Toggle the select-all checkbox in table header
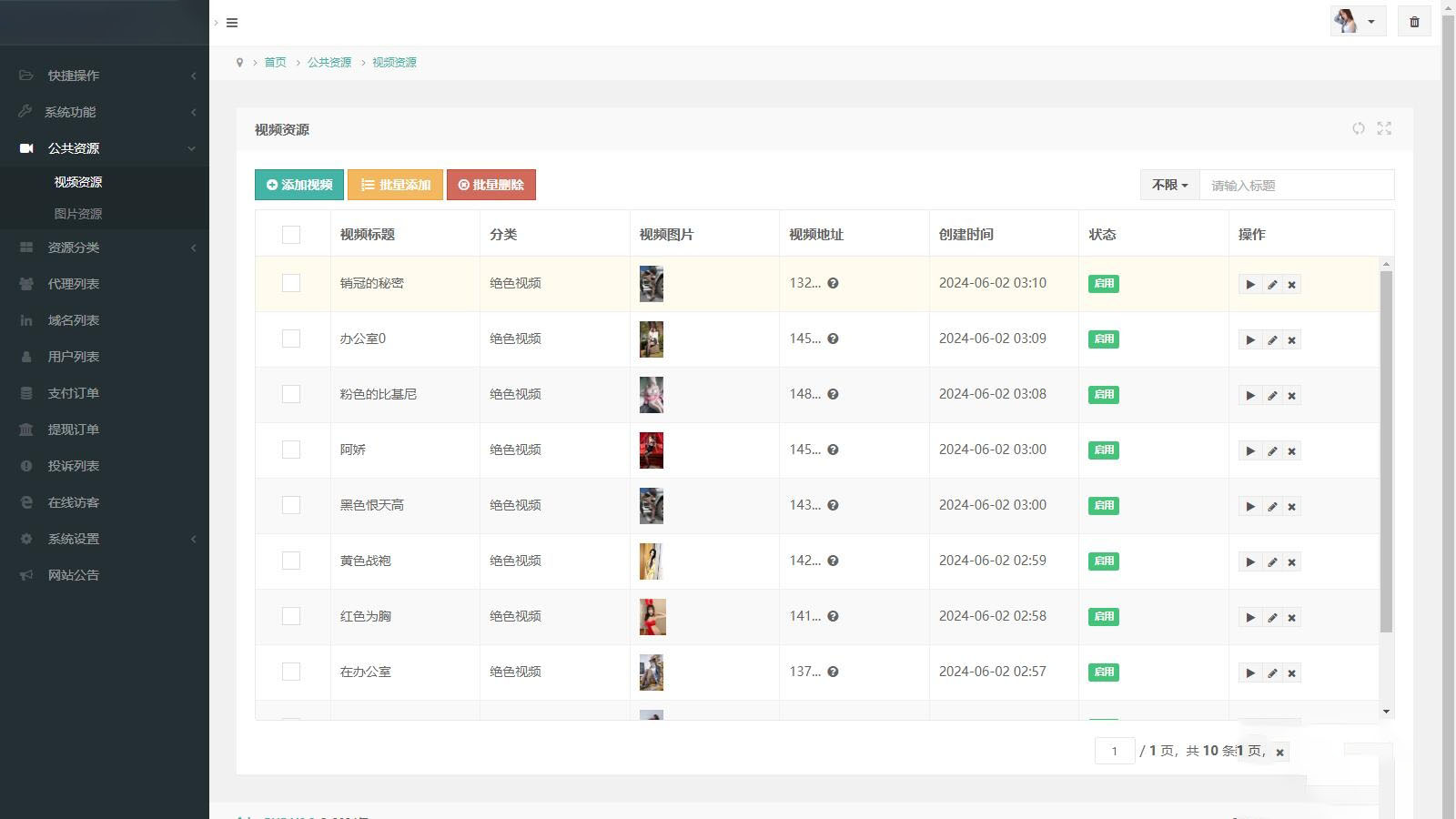Screen dimensions: 1456x819 [291, 235]
